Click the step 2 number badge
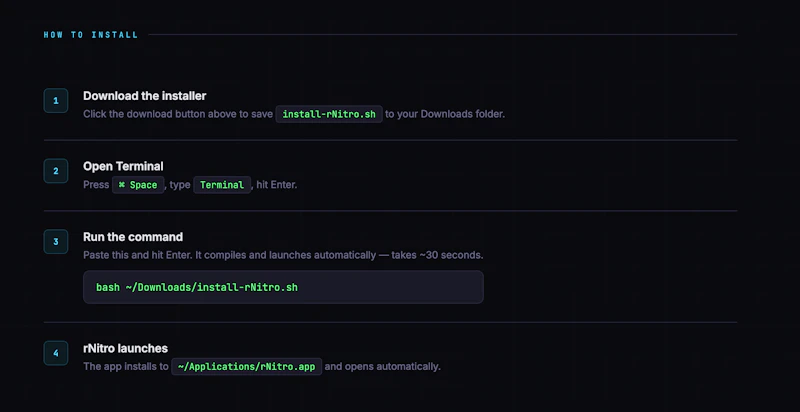 (x=56, y=171)
